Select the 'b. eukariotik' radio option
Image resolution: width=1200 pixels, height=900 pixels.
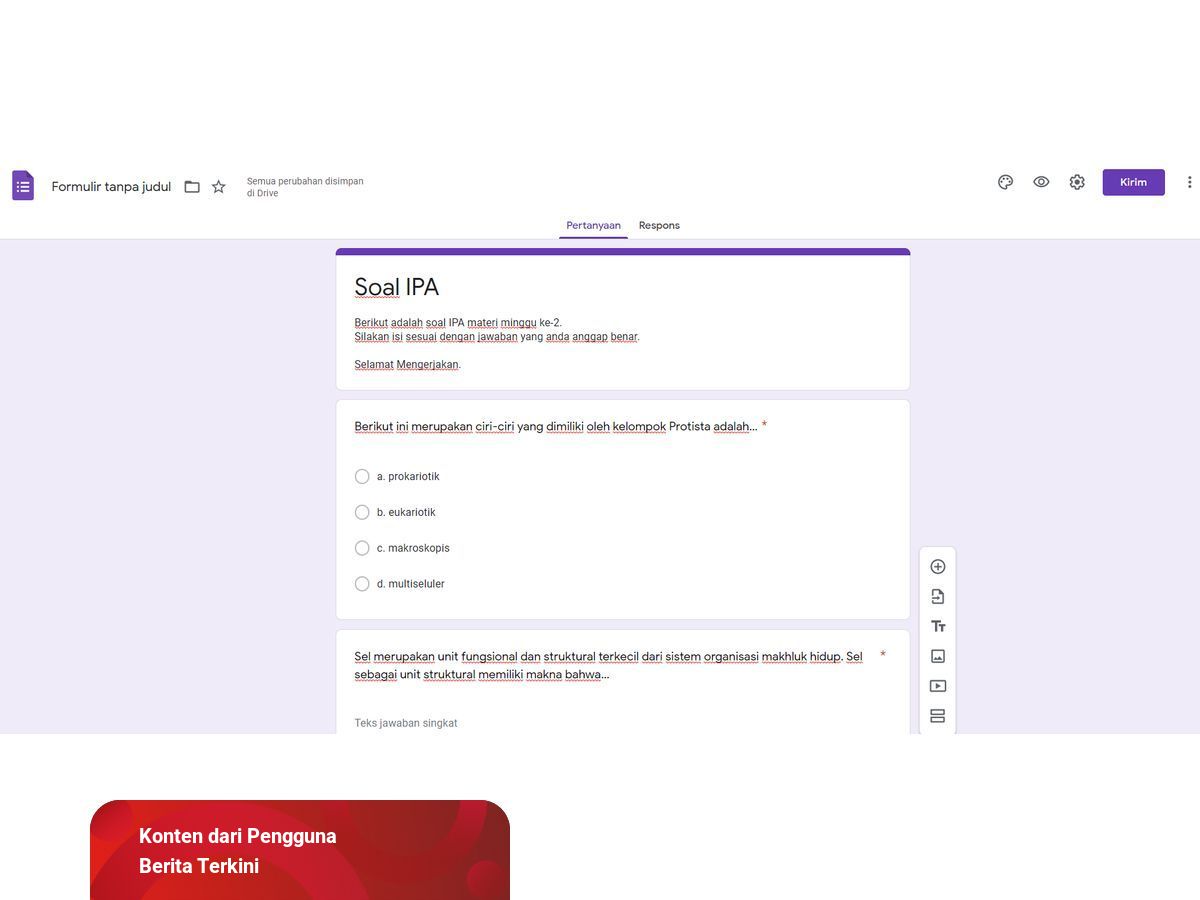pyautogui.click(x=362, y=513)
